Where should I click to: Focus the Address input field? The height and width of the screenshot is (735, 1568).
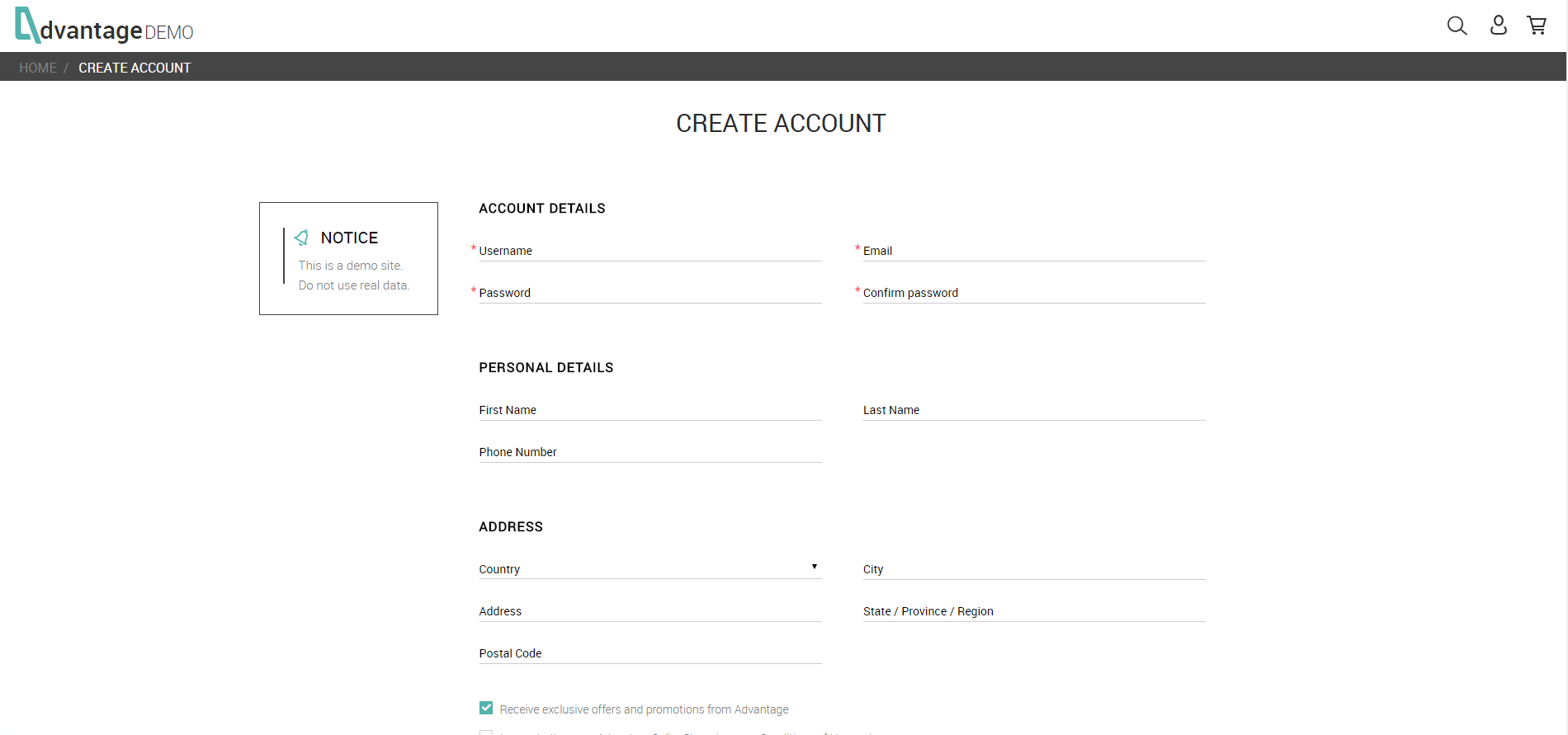coord(649,611)
